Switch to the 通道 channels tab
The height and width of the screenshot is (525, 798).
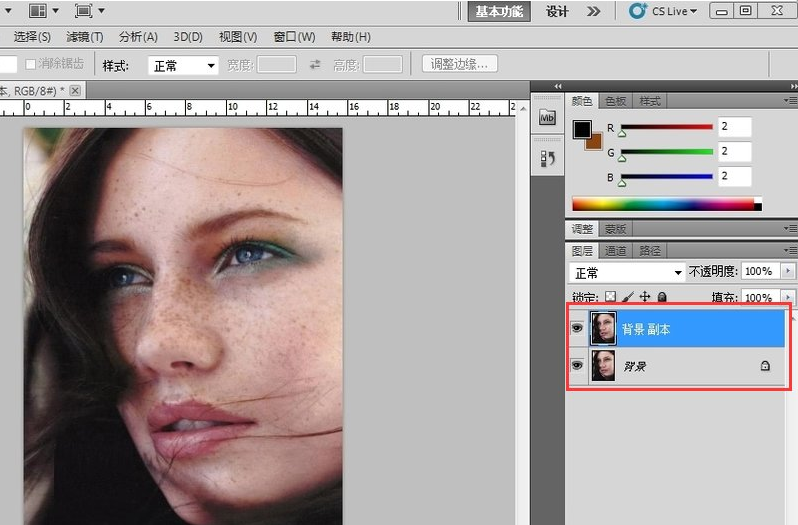tap(616, 251)
